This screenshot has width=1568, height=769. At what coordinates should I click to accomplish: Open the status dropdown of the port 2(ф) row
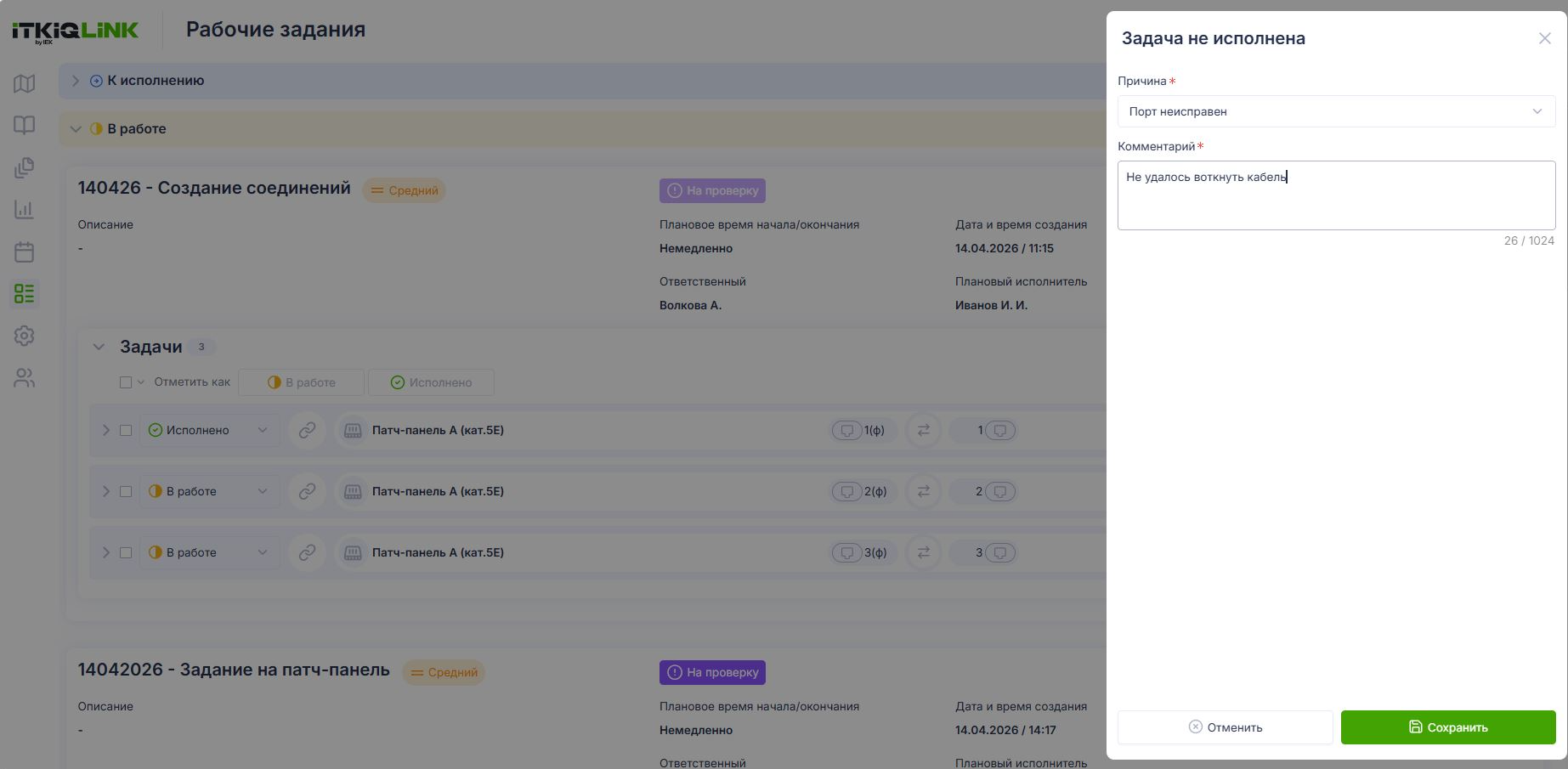click(x=210, y=491)
